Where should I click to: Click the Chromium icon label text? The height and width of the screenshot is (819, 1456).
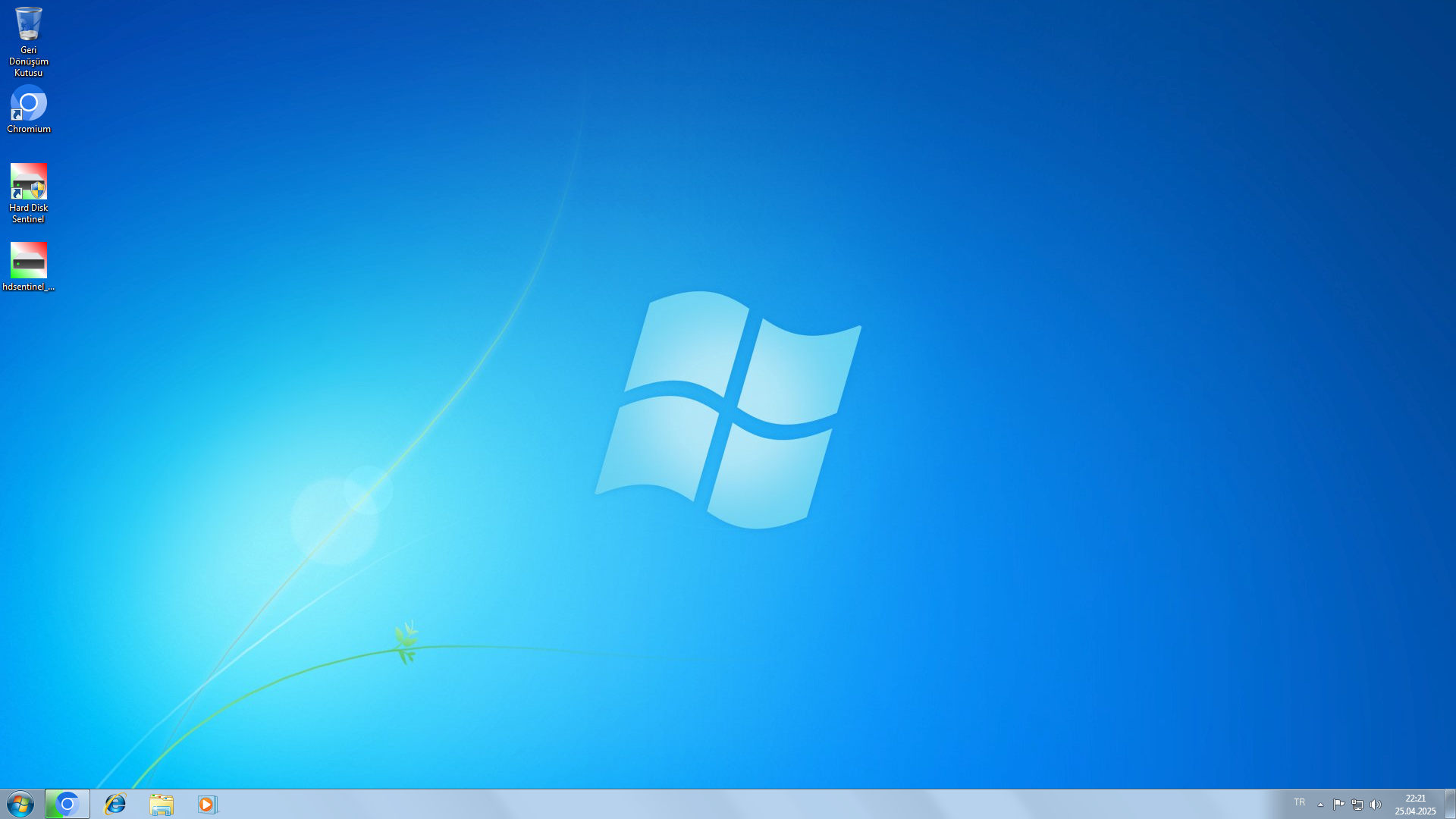29,129
